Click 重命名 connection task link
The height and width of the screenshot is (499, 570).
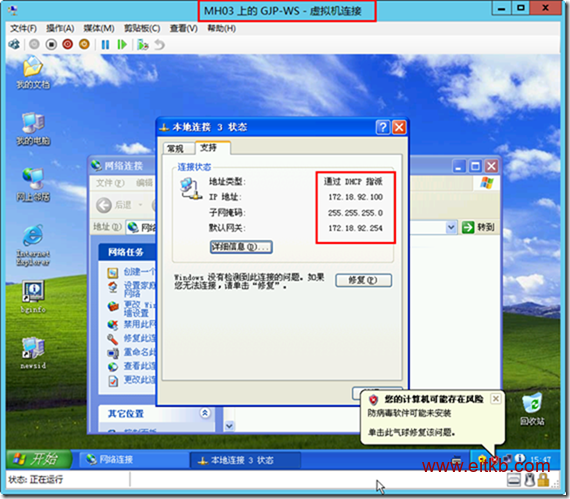pyautogui.click(x=132, y=352)
